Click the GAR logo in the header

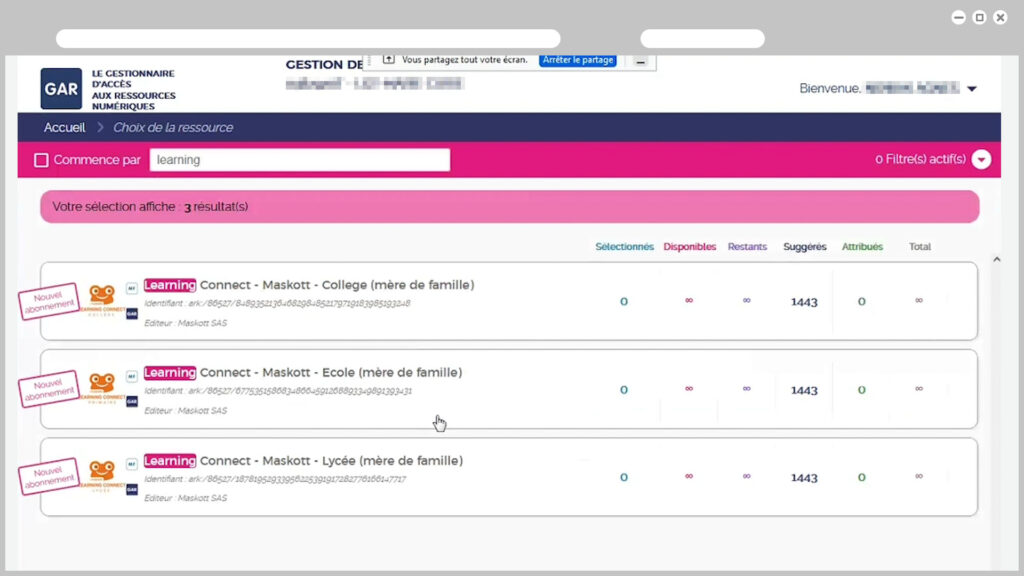[61, 89]
